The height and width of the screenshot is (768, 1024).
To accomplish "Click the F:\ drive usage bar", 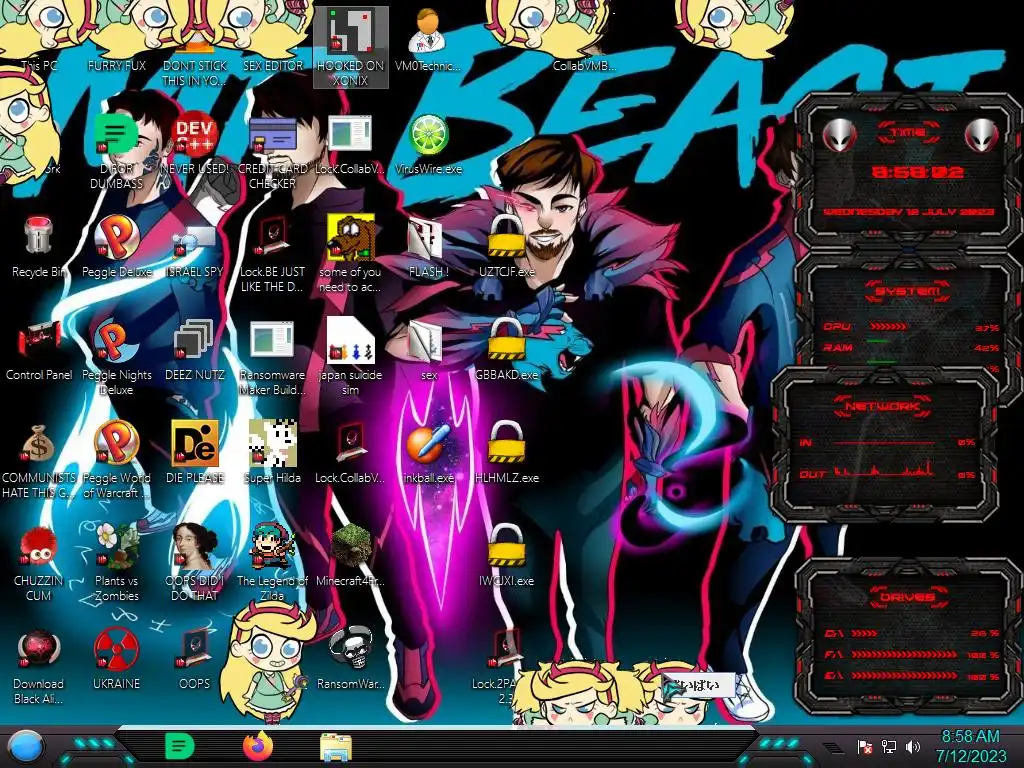I will coord(912,654).
